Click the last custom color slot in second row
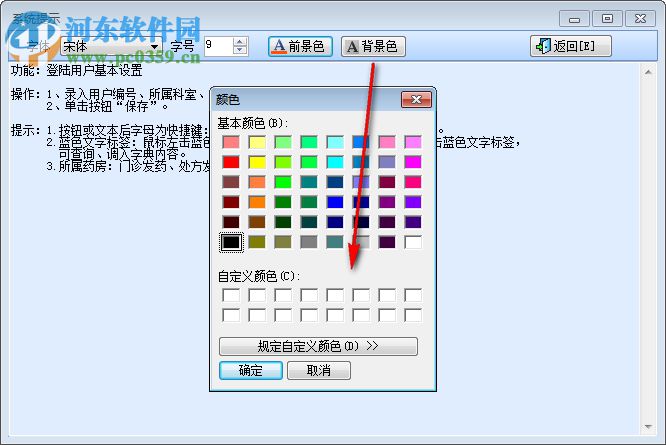This screenshot has width=666, height=445. tap(413, 315)
